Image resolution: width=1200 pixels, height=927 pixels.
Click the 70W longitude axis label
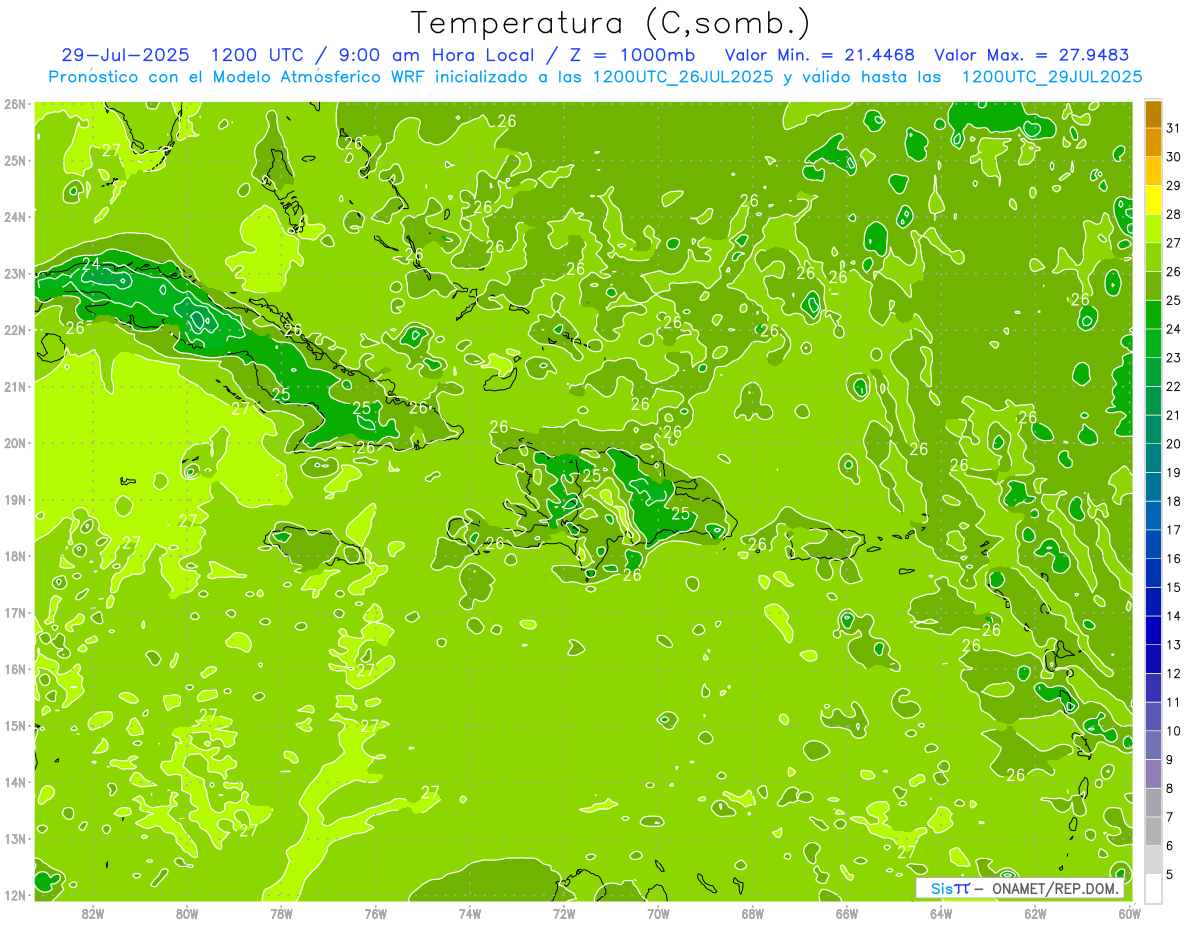(x=658, y=913)
